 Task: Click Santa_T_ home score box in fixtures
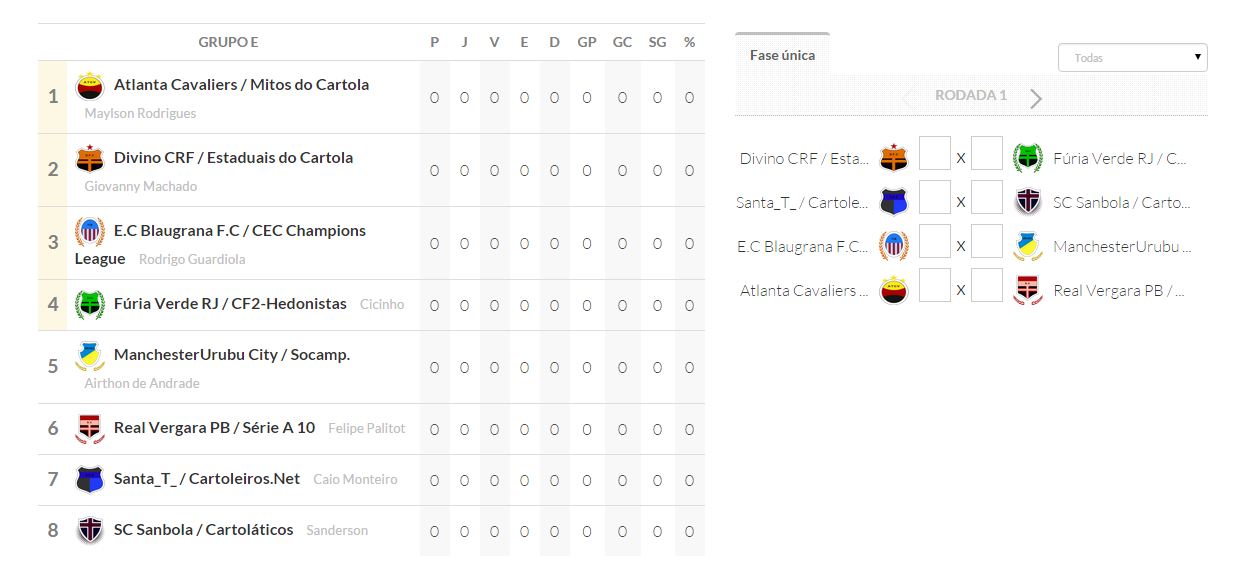934,198
